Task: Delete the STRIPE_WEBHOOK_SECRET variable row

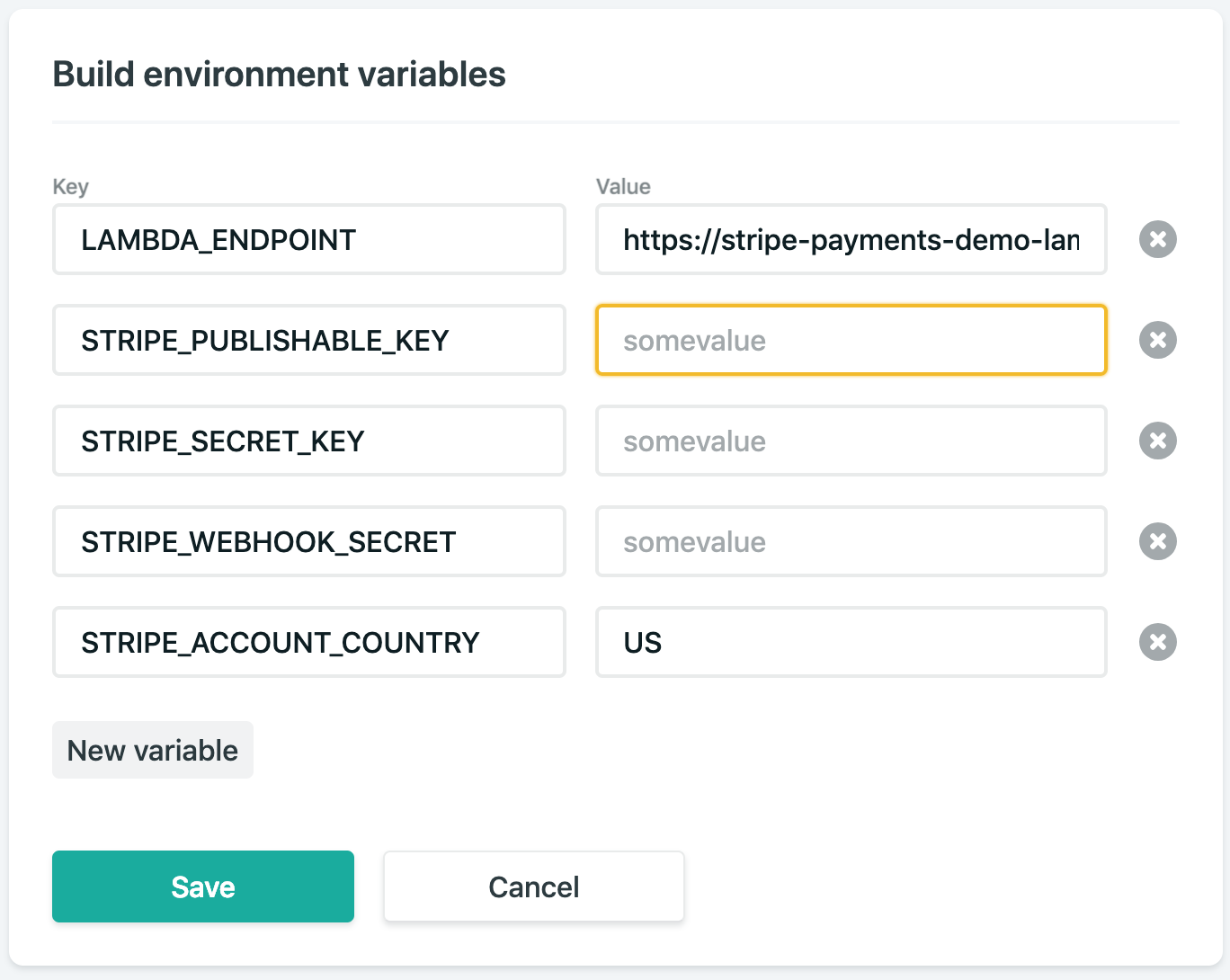Action: click(x=1157, y=541)
